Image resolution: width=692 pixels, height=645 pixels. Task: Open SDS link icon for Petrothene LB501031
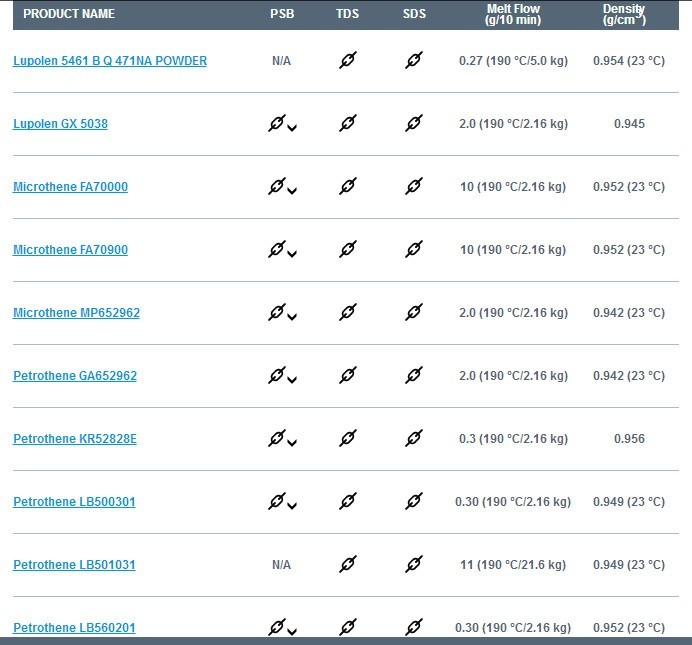[414, 565]
